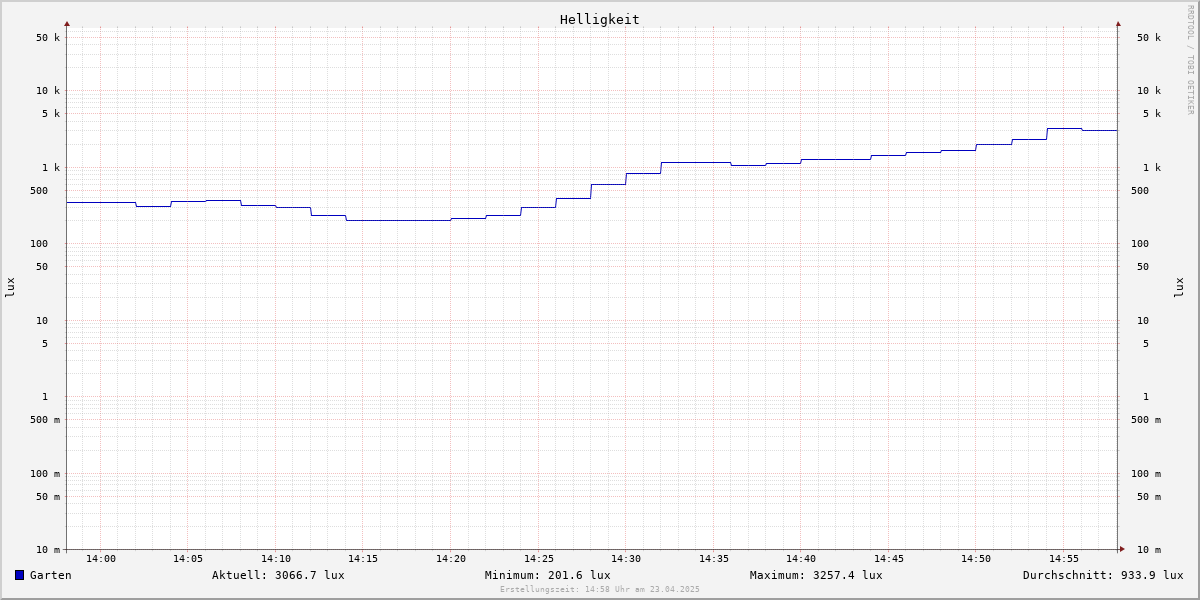
Task: Click the "50 k" label on left axis
Action: (x=48, y=38)
